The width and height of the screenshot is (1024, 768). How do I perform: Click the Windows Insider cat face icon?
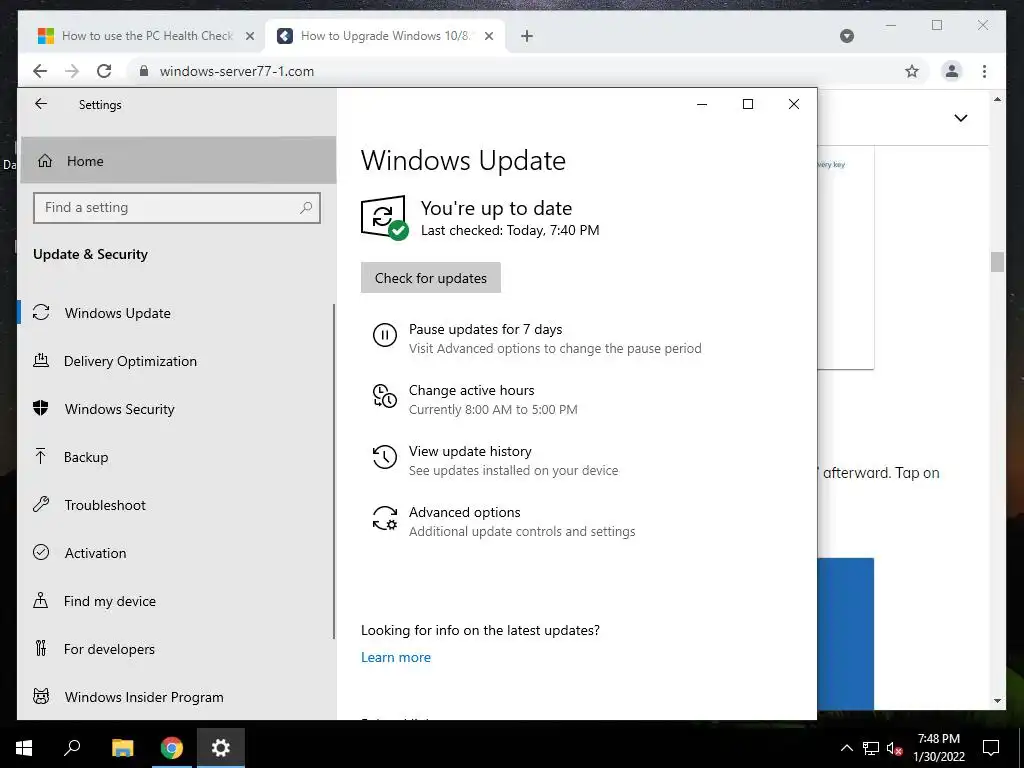pyautogui.click(x=41, y=696)
